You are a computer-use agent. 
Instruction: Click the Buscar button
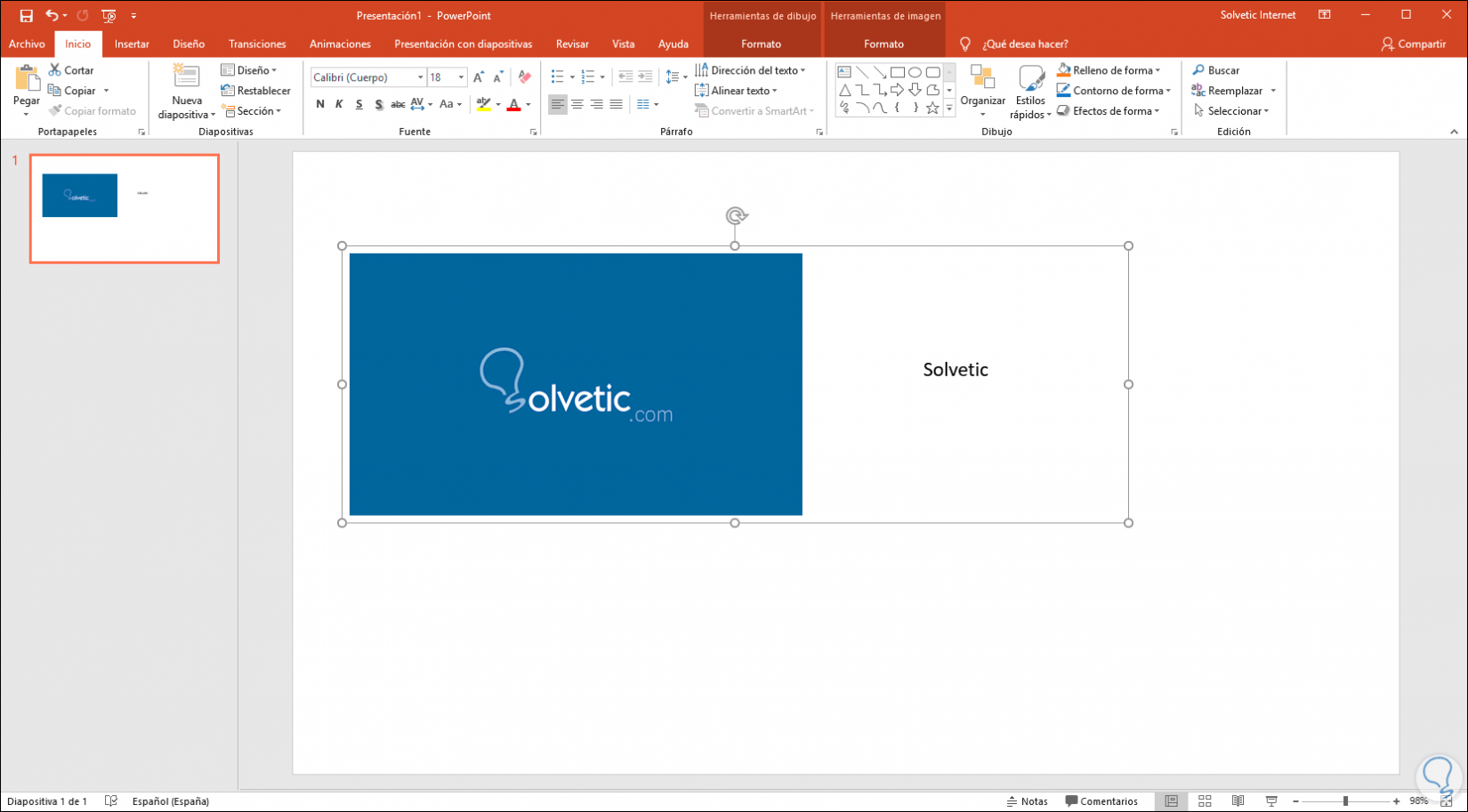[1215, 70]
